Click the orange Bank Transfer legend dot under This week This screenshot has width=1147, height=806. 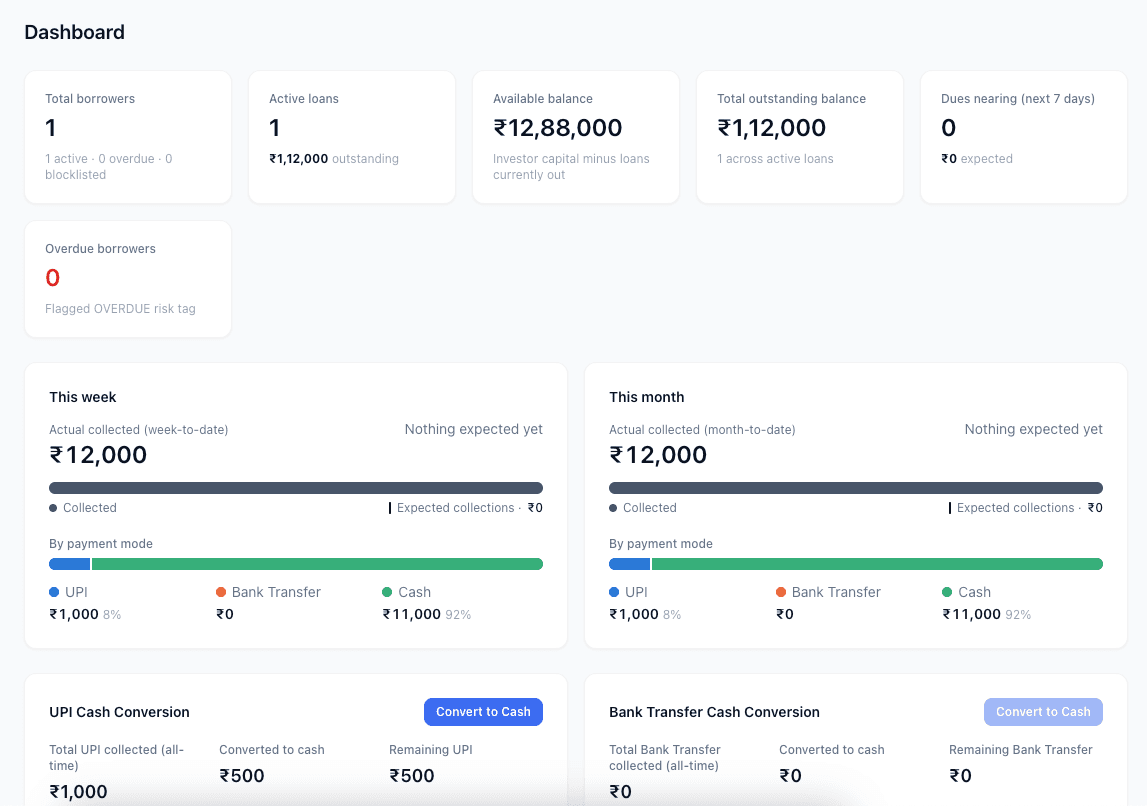coord(221,592)
